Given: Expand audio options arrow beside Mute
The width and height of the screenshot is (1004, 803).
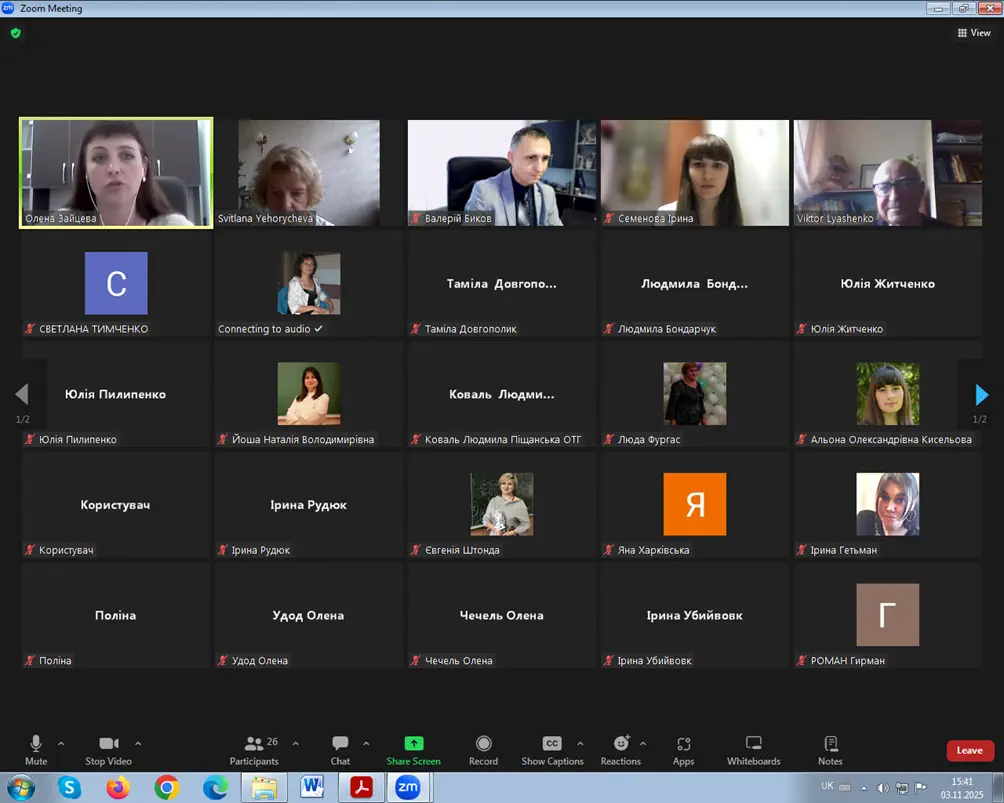Looking at the screenshot, I should coord(61,743).
